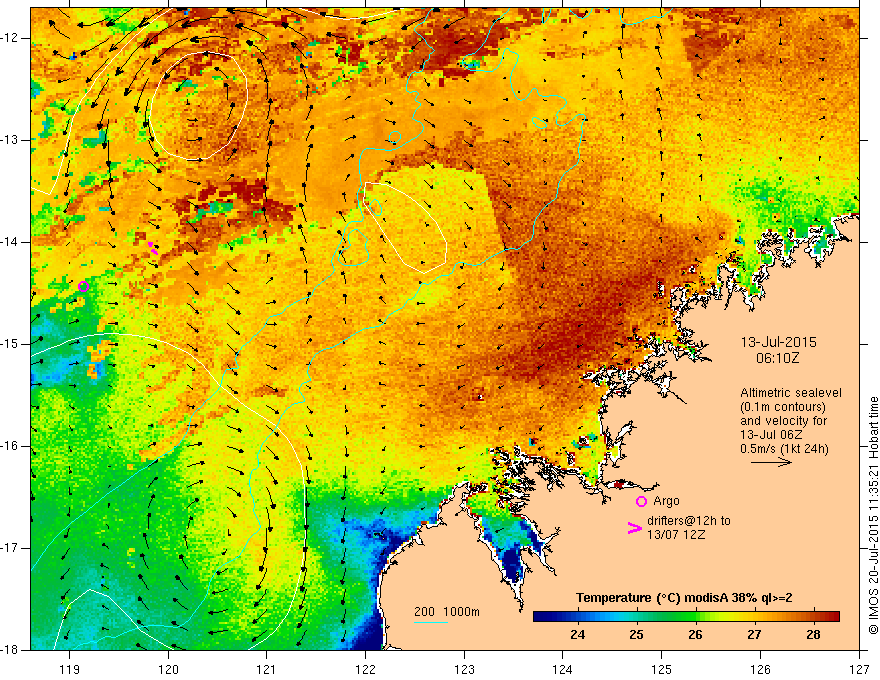Click the colorbar tick label 25
The width and height of the screenshot is (880, 680).
(x=636, y=635)
